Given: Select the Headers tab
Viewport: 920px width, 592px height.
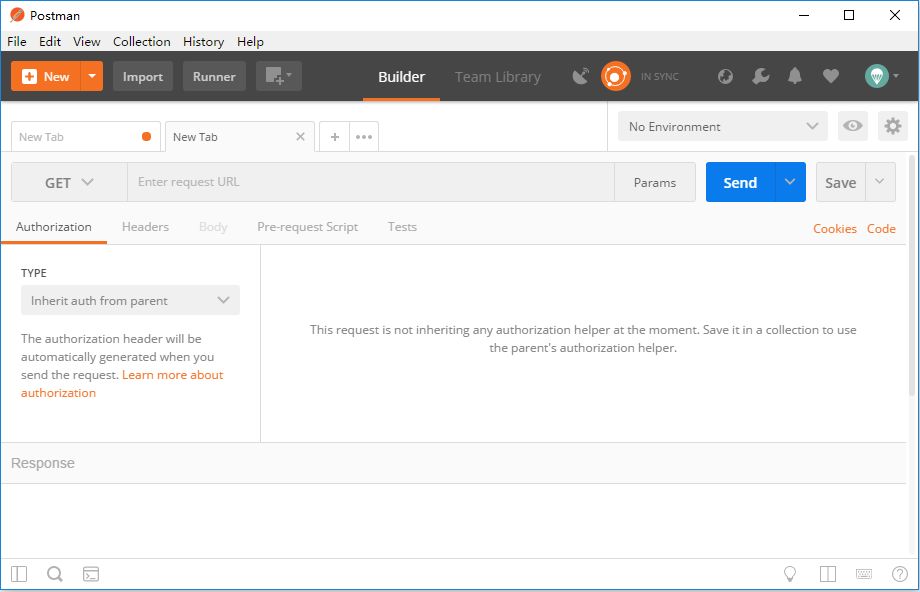Looking at the screenshot, I should [145, 227].
